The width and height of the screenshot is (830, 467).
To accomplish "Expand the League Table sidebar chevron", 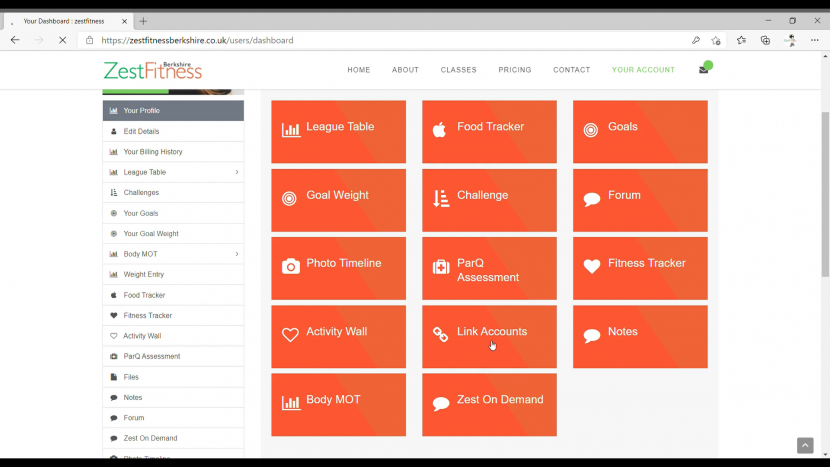I will pos(237,172).
